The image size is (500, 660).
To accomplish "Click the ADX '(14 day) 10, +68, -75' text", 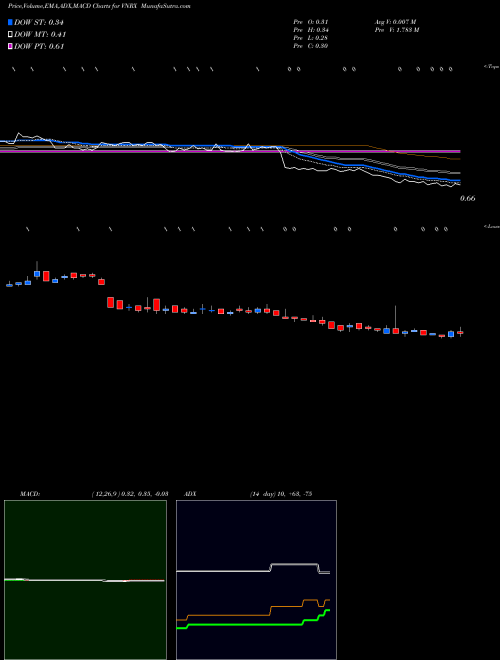I will pyautogui.click(x=281, y=494).
